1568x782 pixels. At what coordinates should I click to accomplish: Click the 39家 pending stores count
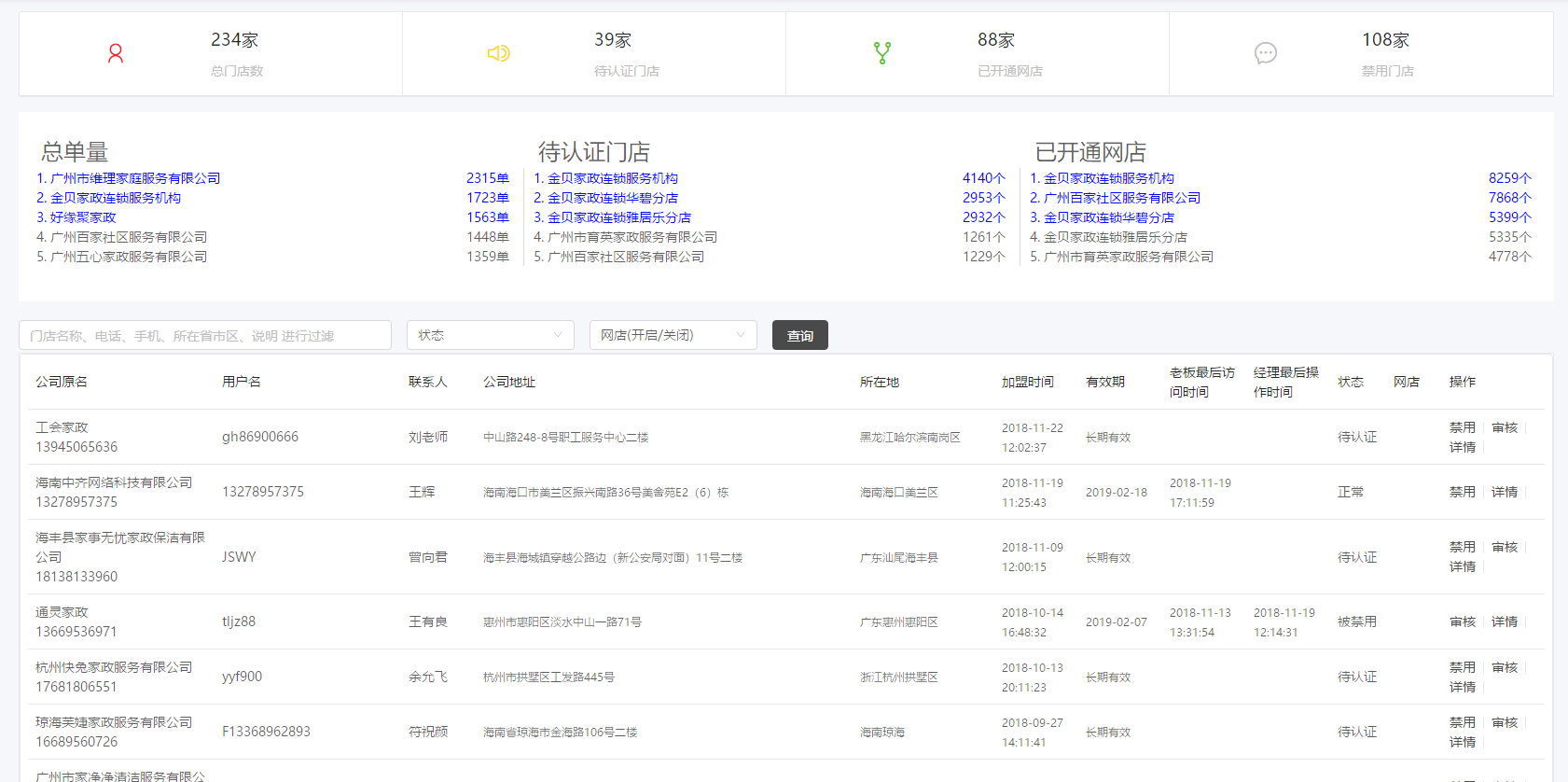point(613,40)
